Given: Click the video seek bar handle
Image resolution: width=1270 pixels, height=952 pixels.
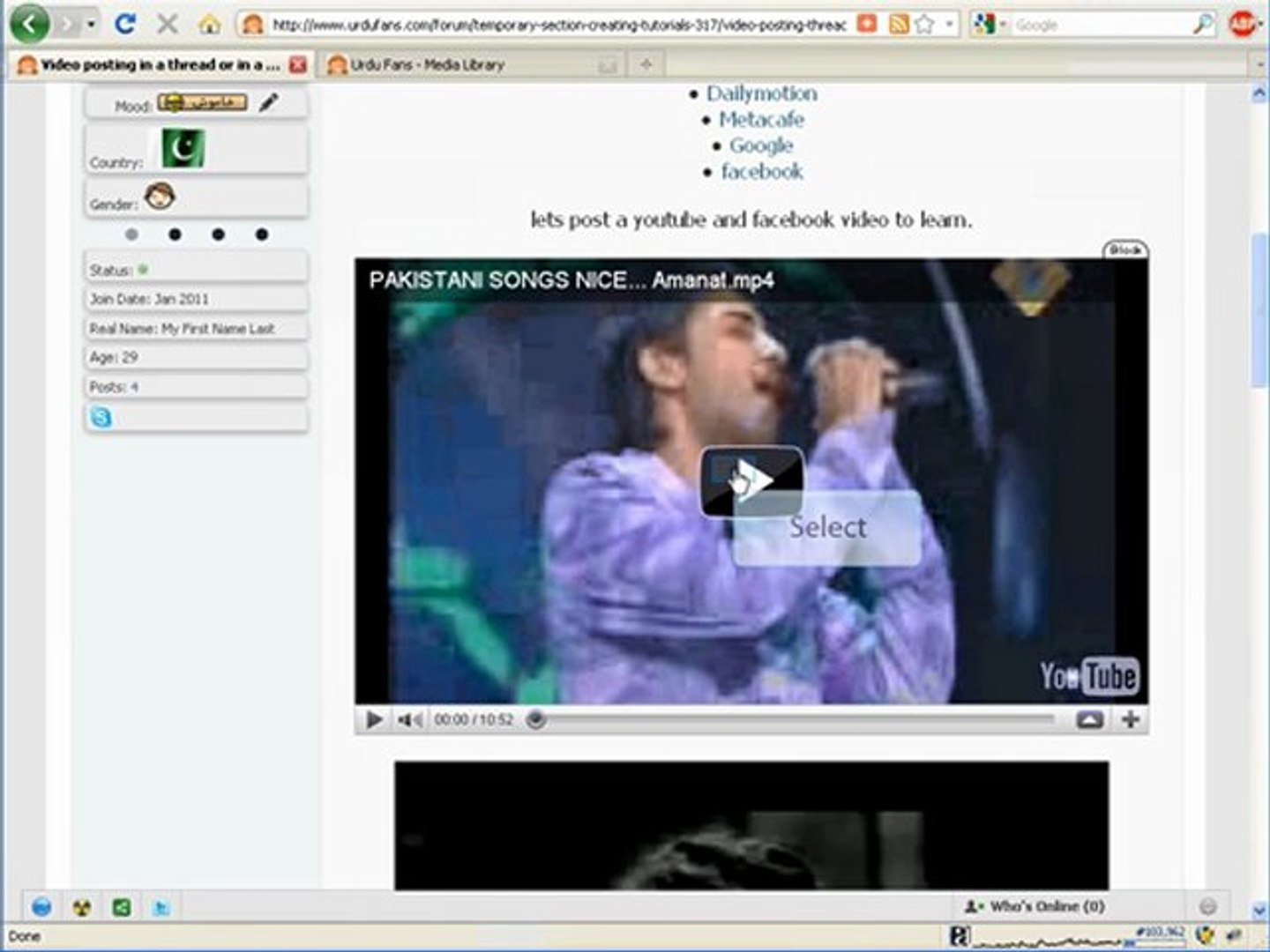Looking at the screenshot, I should (535, 720).
